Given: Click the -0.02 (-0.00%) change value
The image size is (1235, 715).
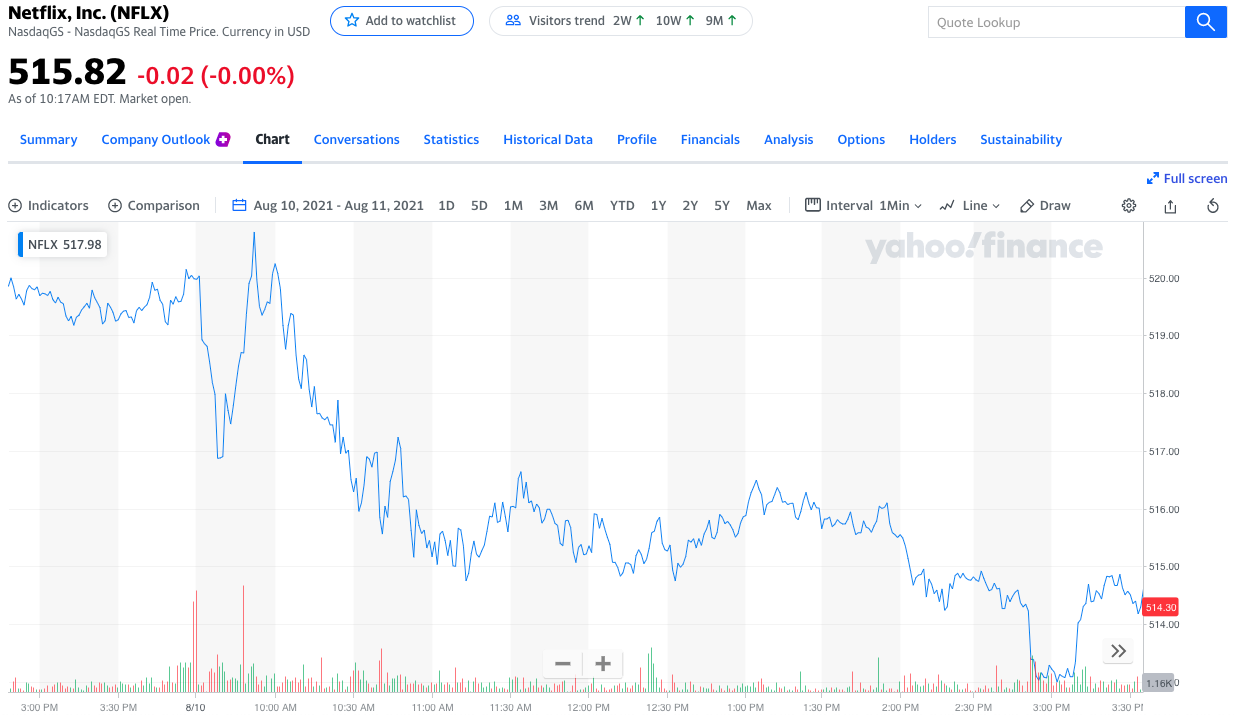Looking at the screenshot, I should (216, 75).
